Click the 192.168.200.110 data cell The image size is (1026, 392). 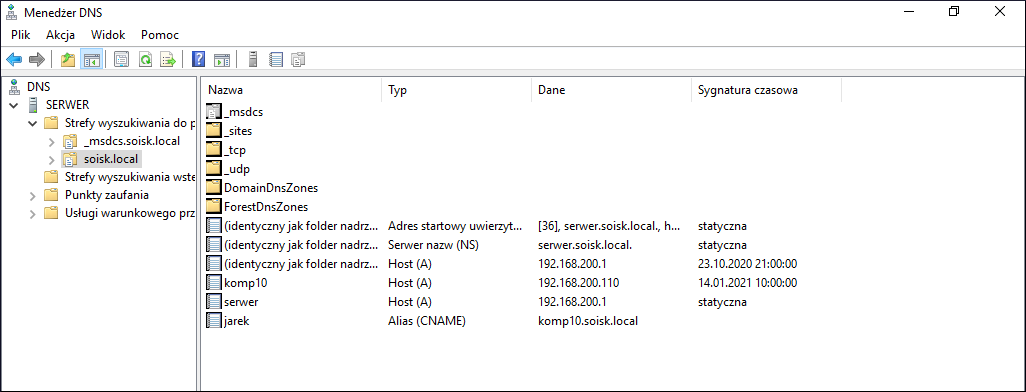click(578, 283)
